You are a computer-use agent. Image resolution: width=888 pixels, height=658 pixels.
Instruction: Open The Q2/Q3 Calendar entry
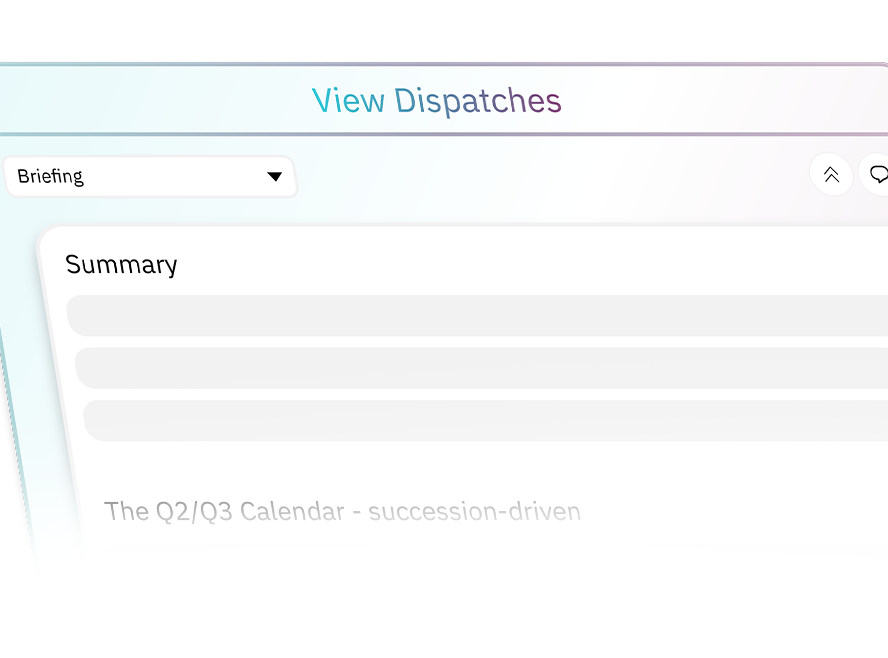[343, 511]
